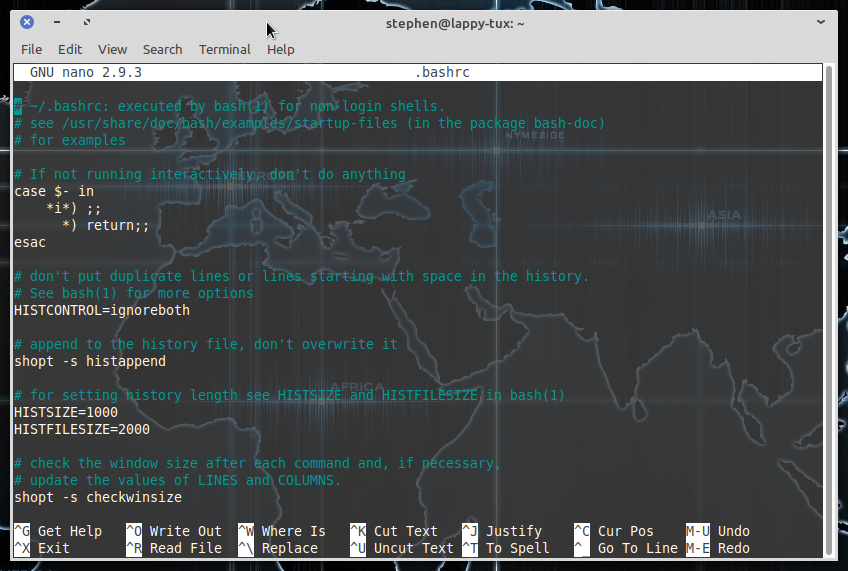
Task: Click the comment 'If not running interactively'
Action: click(210, 175)
